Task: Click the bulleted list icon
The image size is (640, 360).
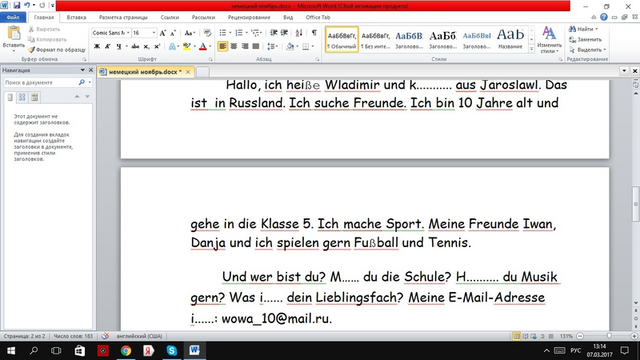Action: (x=222, y=33)
